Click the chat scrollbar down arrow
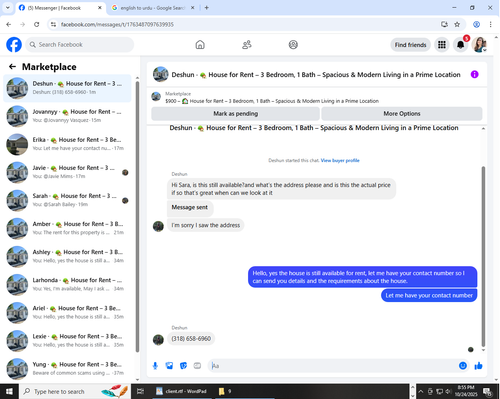Viewport: 500px width, 399px height. (x=483, y=350)
